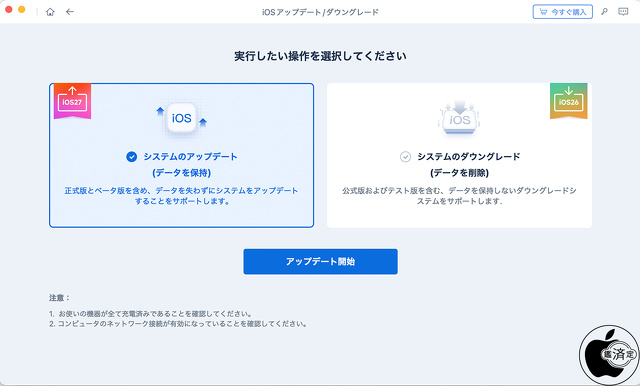Click the iOS27 upgrade badge
640x386 pixels.
click(x=72, y=101)
